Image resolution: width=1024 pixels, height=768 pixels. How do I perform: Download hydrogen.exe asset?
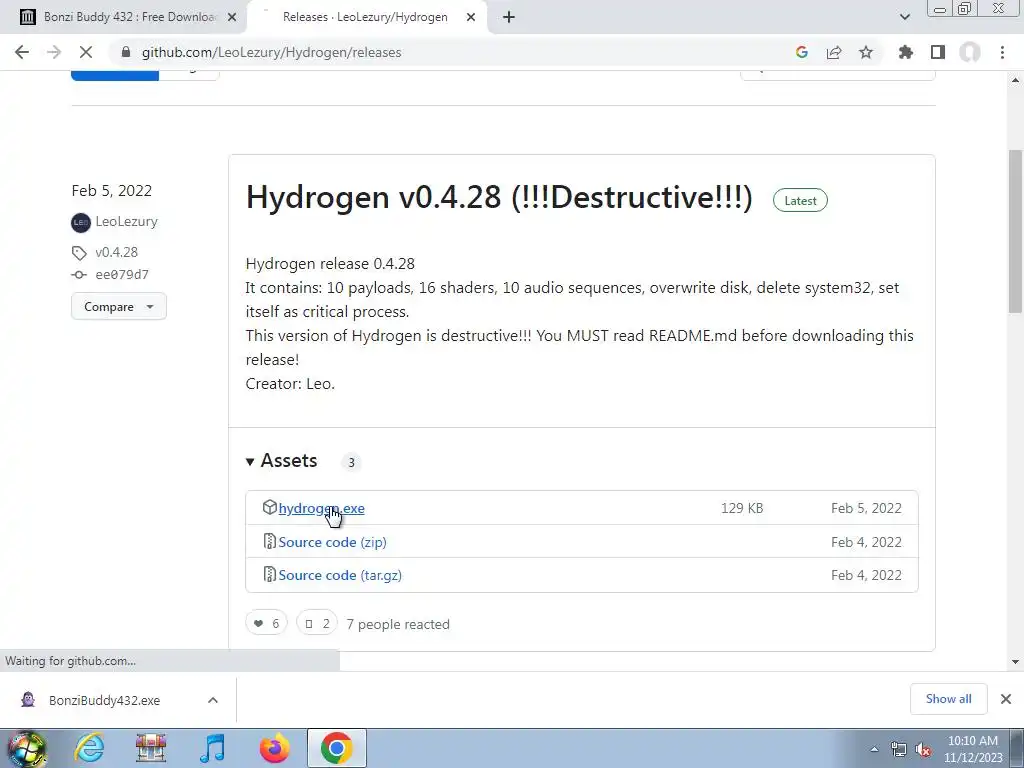click(321, 508)
